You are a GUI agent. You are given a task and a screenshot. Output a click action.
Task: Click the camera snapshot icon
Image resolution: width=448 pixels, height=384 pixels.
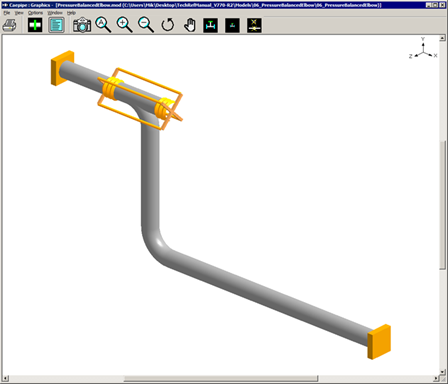[82, 25]
